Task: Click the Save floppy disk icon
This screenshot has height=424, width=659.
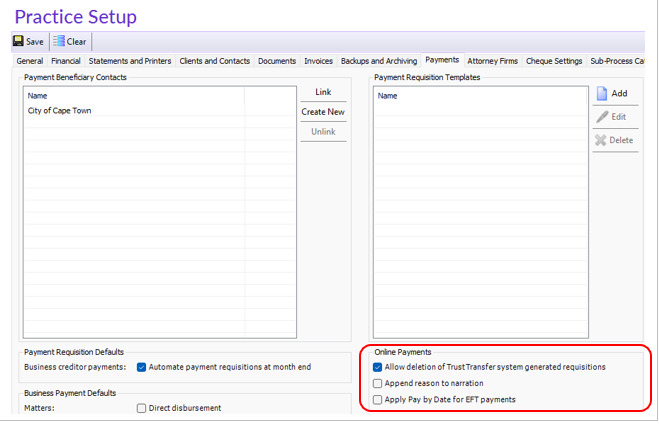Action: 18,41
